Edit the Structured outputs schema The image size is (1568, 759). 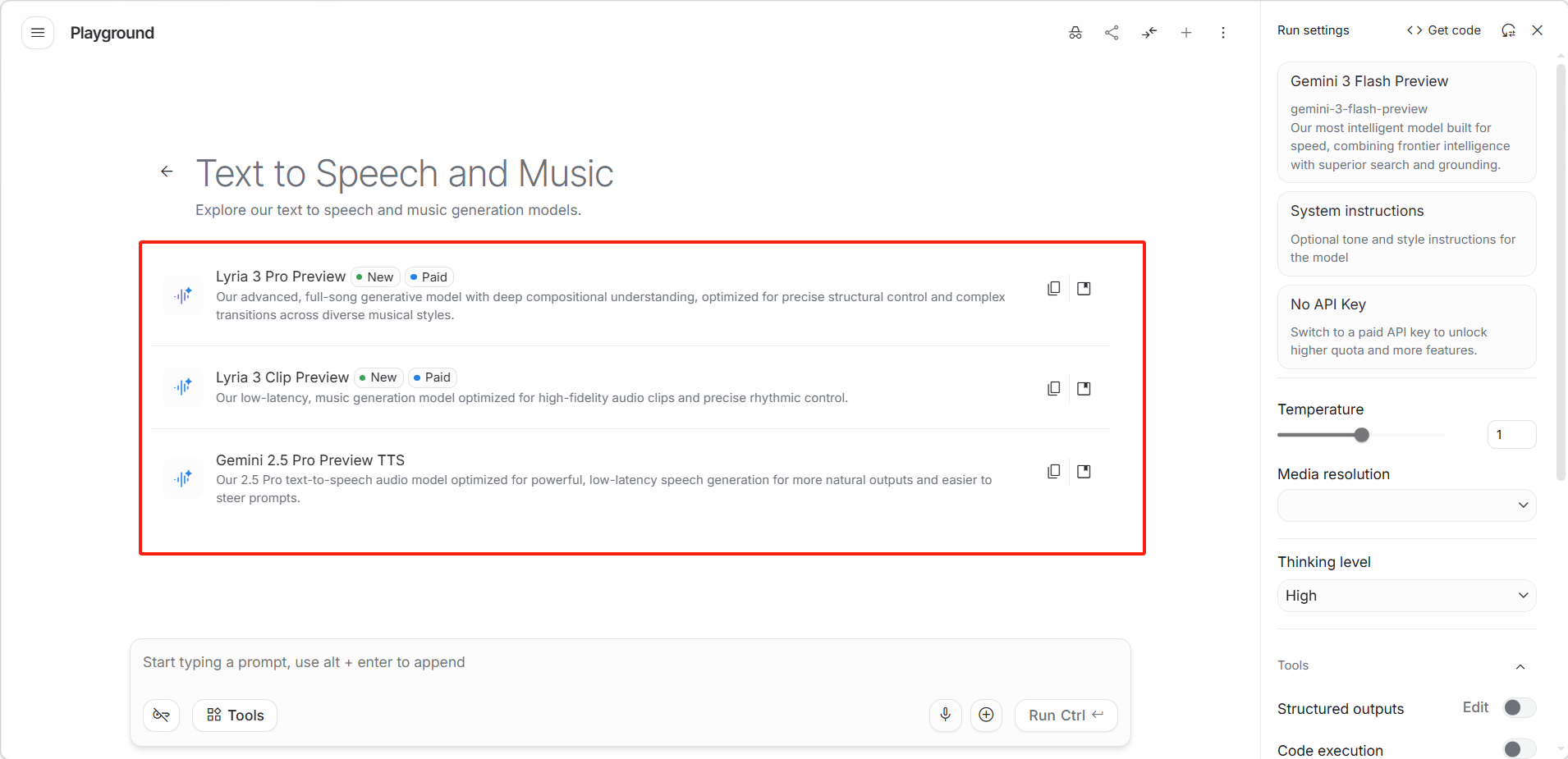point(1475,707)
